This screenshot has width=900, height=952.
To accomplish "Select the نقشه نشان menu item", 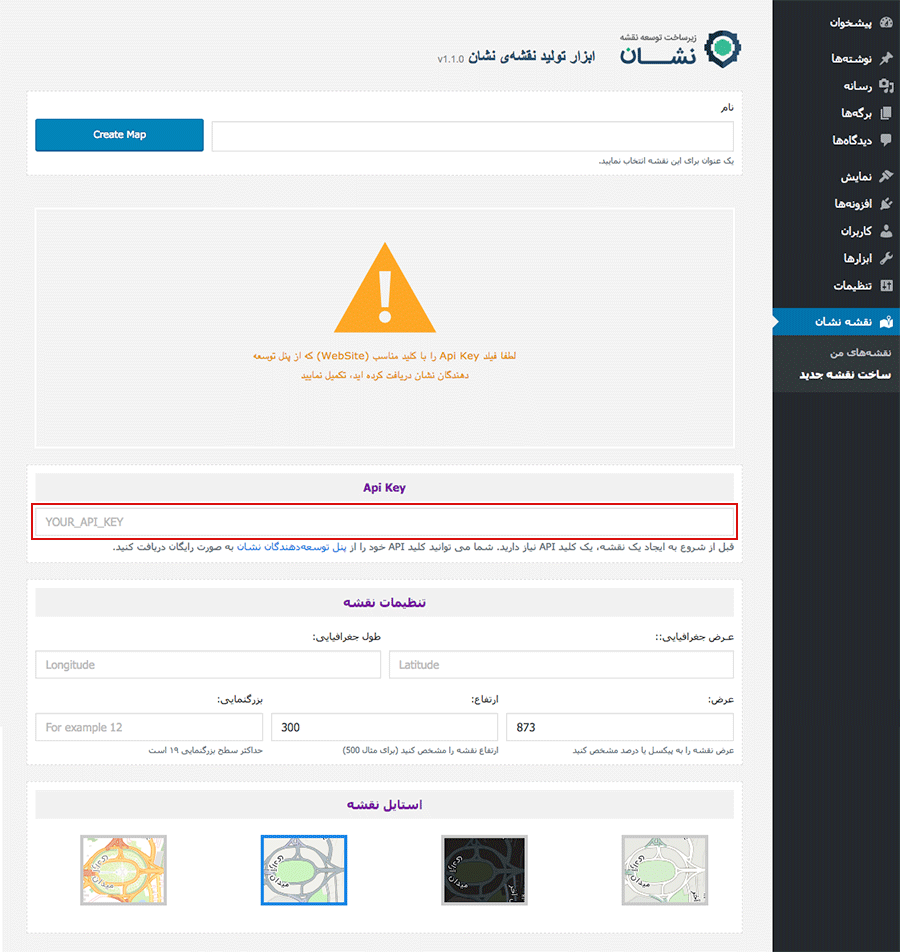I will 836,322.
